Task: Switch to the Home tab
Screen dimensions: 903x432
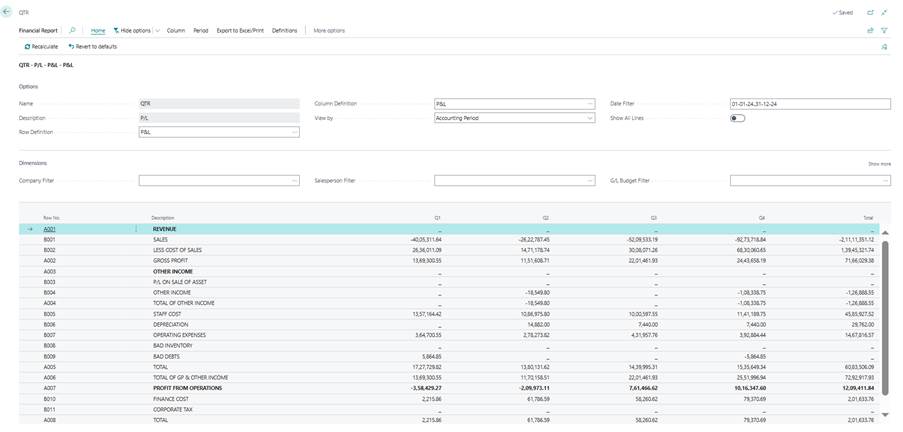Action: pyautogui.click(x=98, y=31)
